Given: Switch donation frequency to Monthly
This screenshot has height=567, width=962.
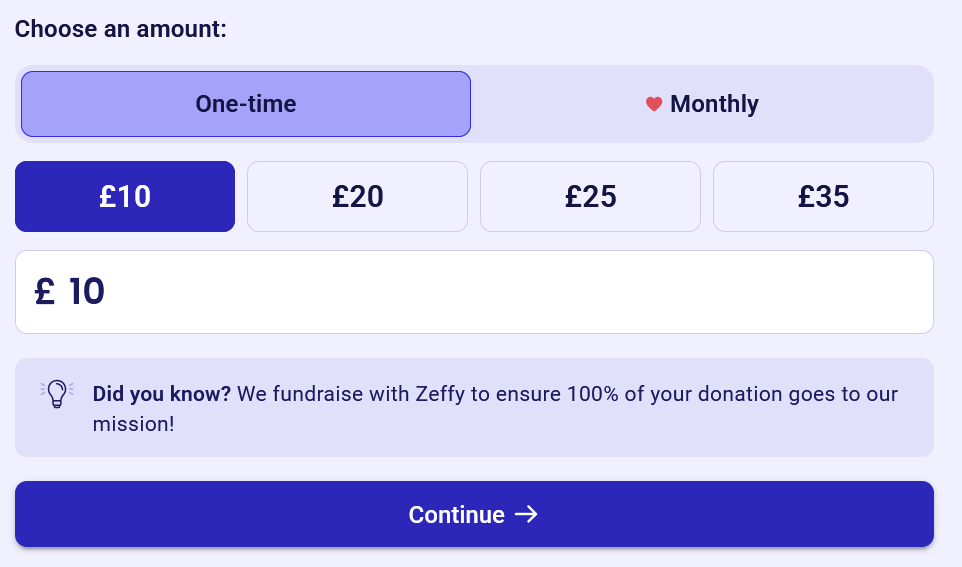Looking at the screenshot, I should click(702, 104).
